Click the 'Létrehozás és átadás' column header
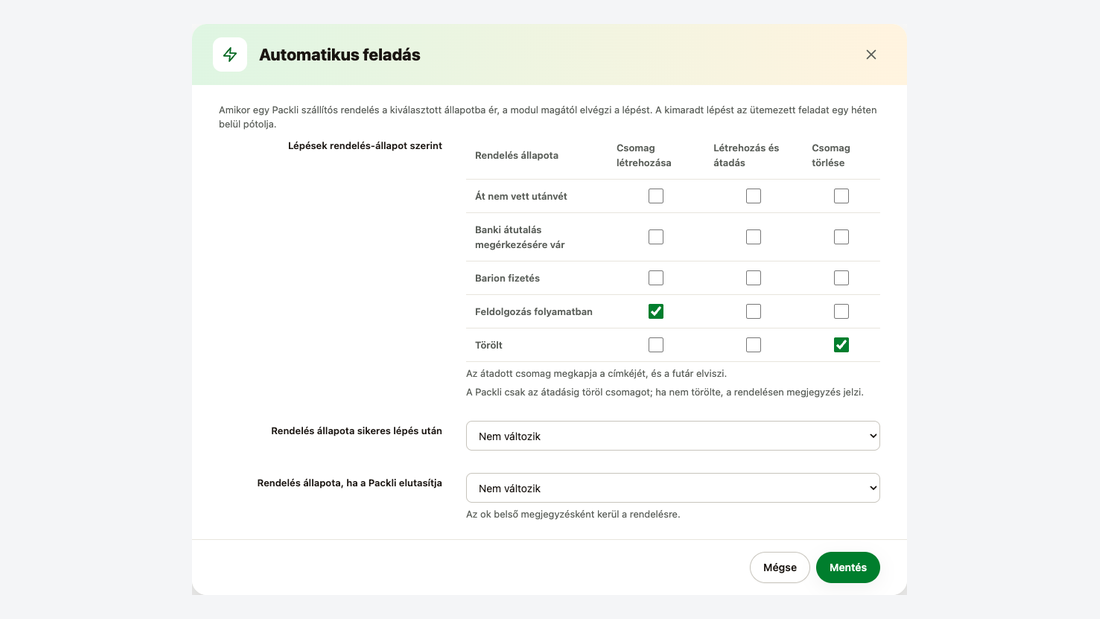The width and height of the screenshot is (1100, 619). pyautogui.click(x=746, y=155)
